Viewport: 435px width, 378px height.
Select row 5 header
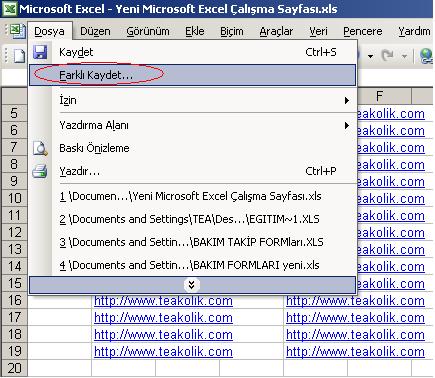click(14, 113)
